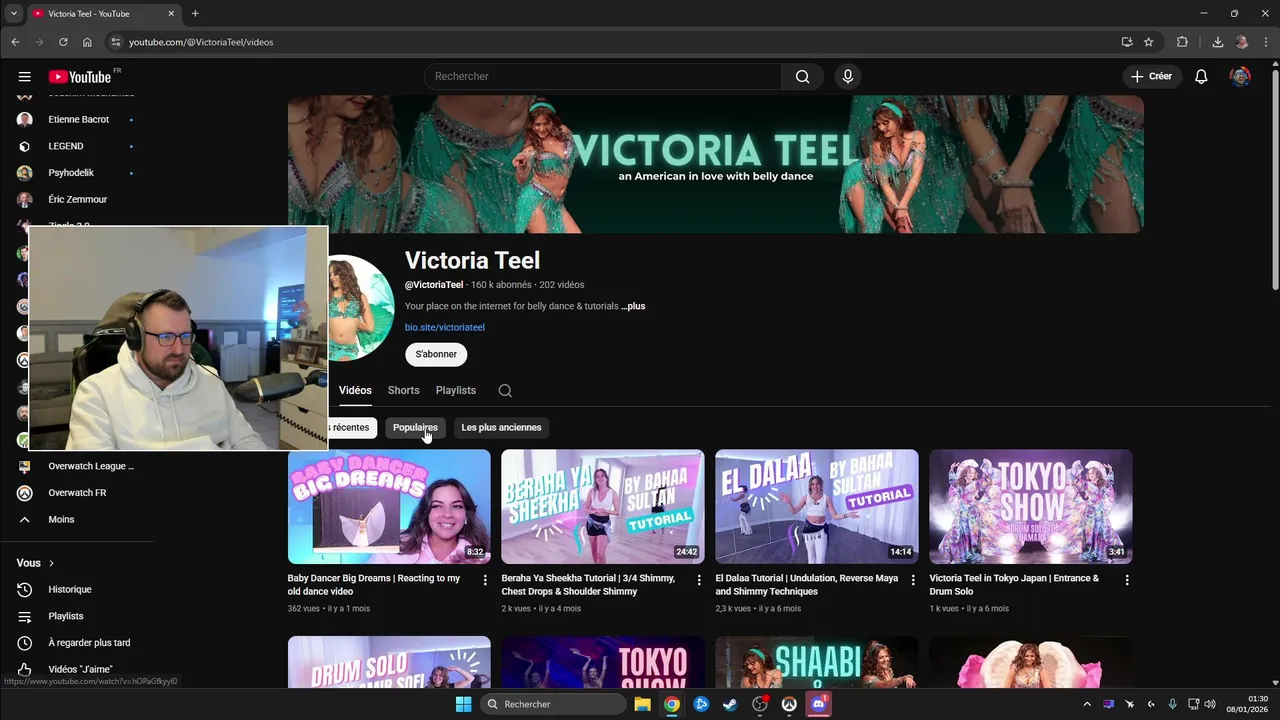
Task: Open the browser home page button
Action: click(87, 42)
